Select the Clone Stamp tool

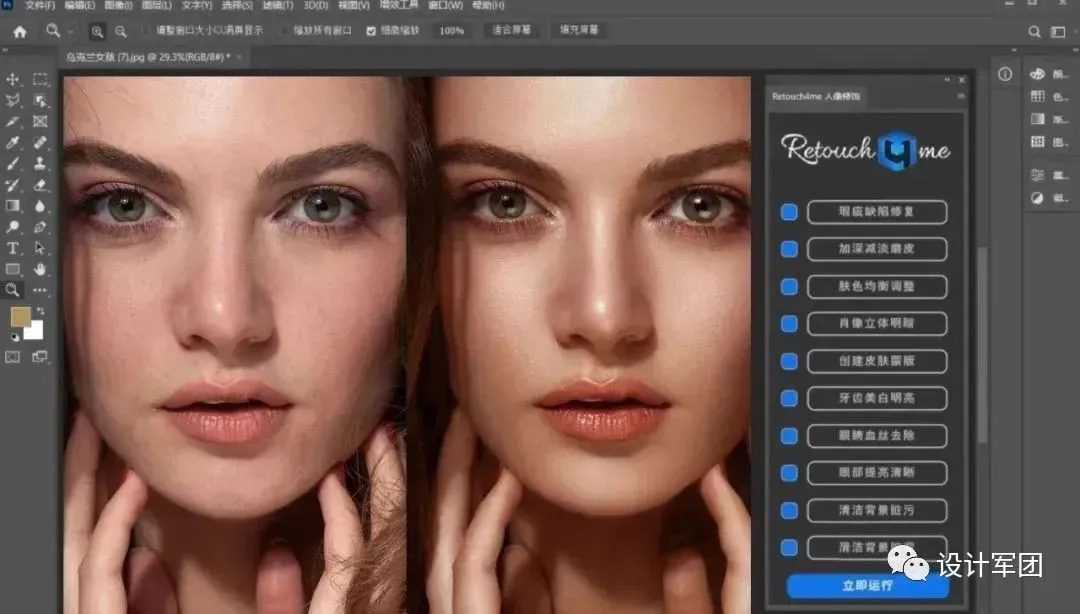(40, 164)
